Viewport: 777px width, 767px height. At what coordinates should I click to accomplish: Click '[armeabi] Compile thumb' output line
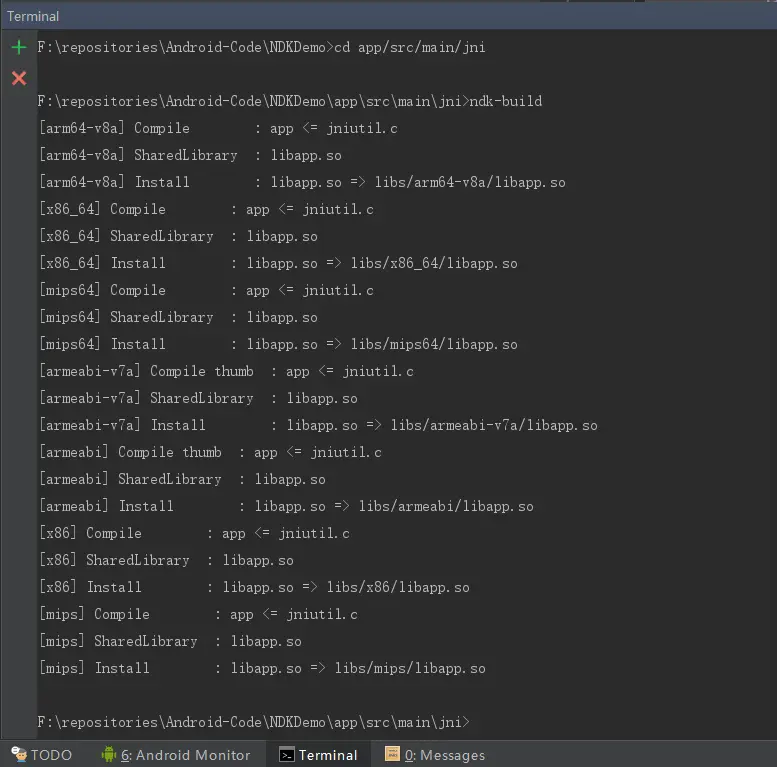click(x=210, y=452)
